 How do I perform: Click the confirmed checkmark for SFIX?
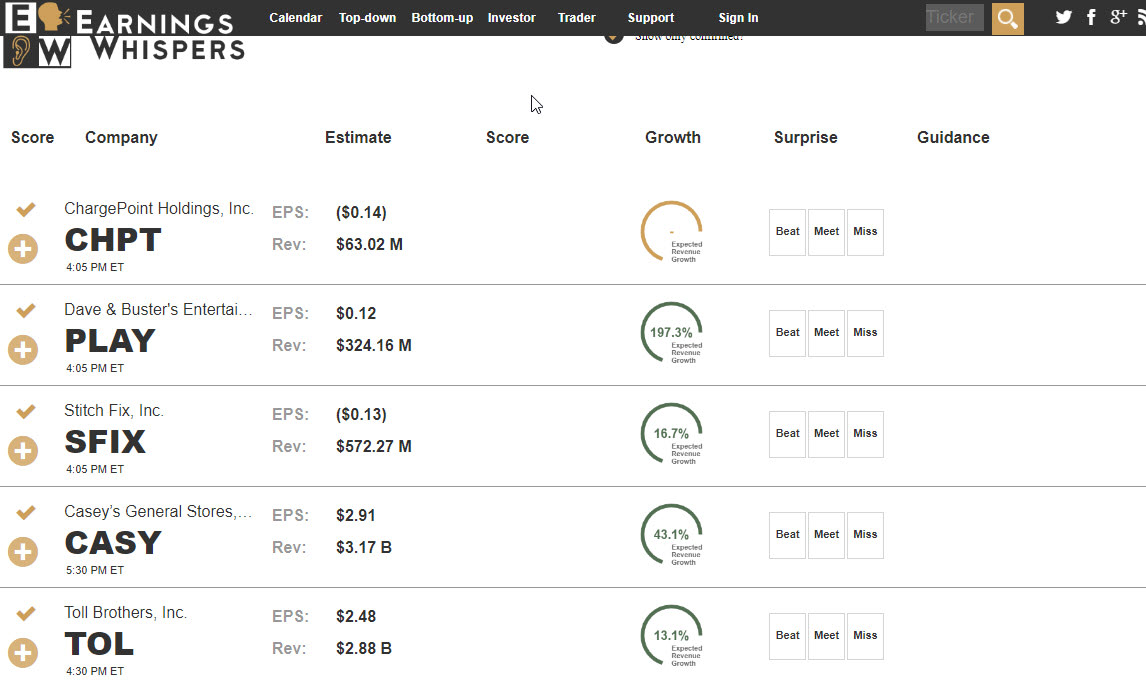(x=26, y=411)
